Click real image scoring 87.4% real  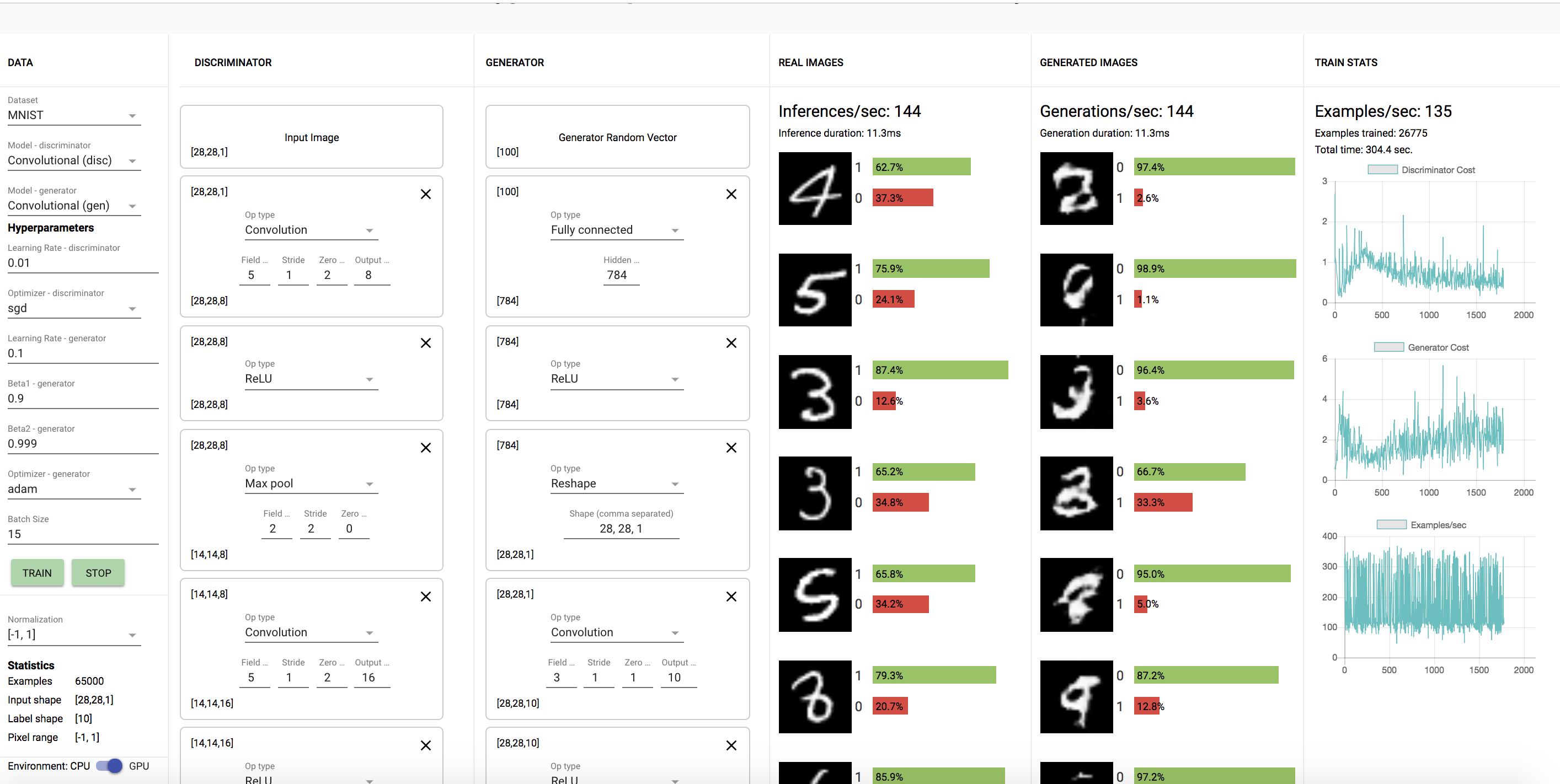click(x=815, y=391)
